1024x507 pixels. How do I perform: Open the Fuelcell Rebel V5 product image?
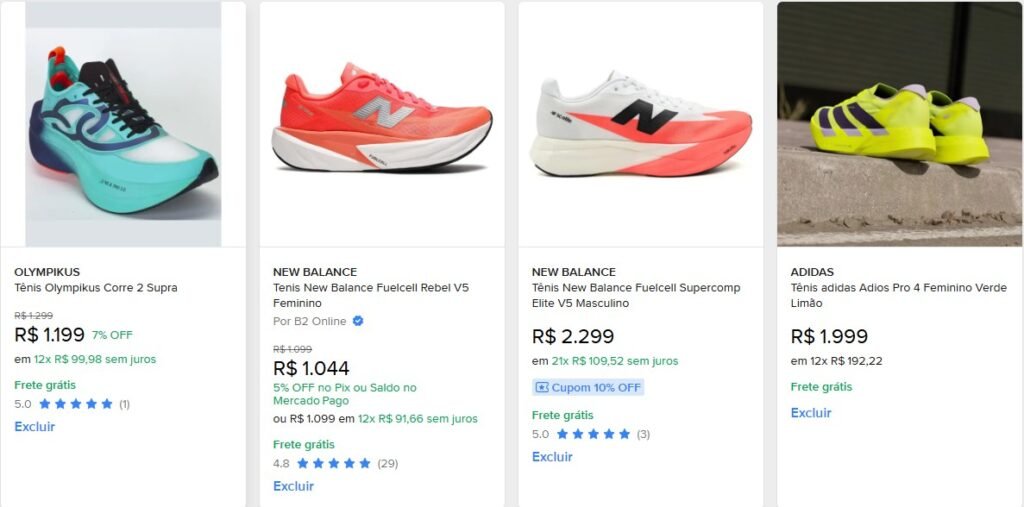[382, 124]
